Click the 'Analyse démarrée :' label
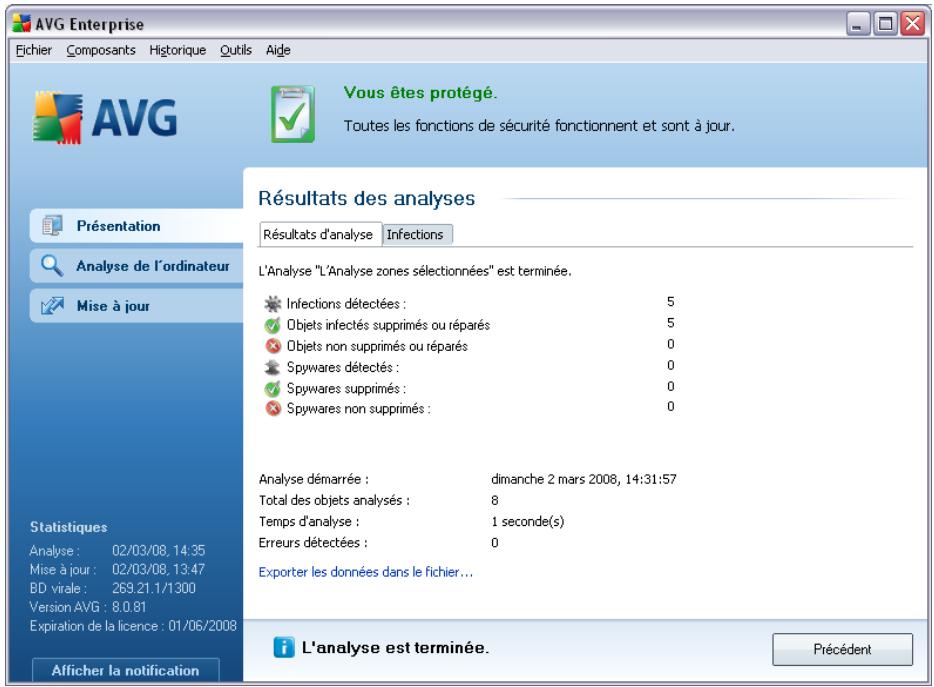The image size is (934, 687). coord(313,479)
